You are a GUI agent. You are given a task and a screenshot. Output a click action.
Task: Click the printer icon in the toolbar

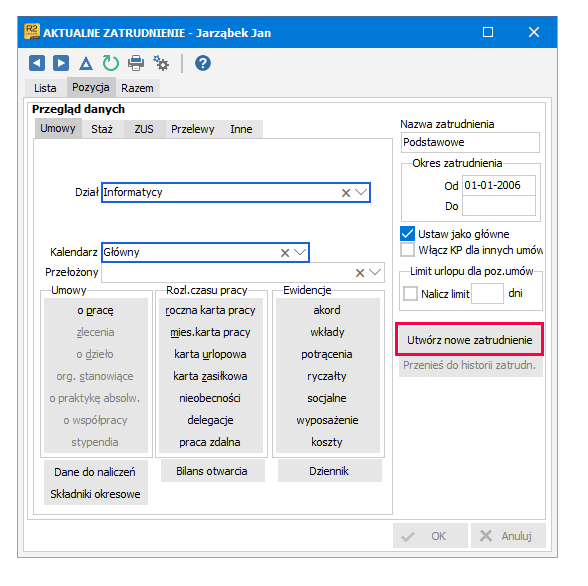click(136, 63)
